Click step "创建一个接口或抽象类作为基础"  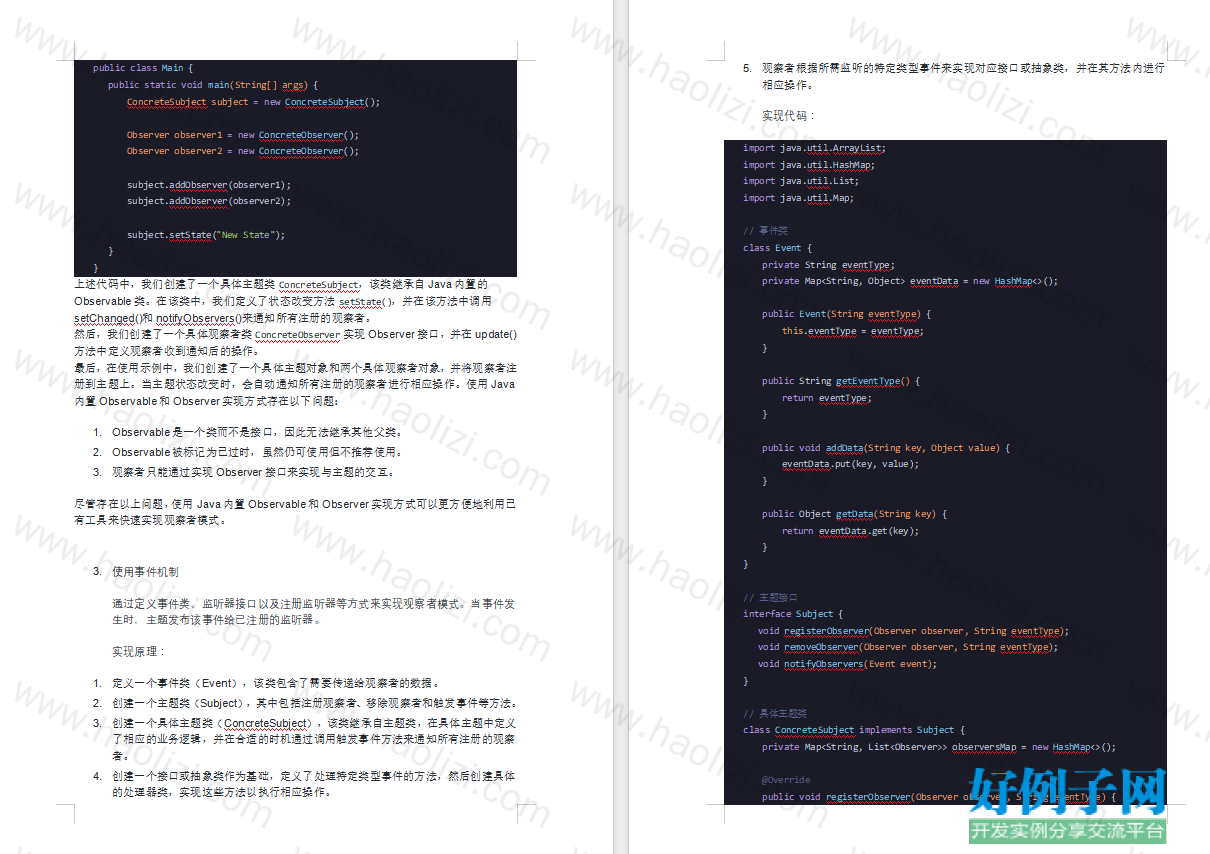click(x=314, y=784)
